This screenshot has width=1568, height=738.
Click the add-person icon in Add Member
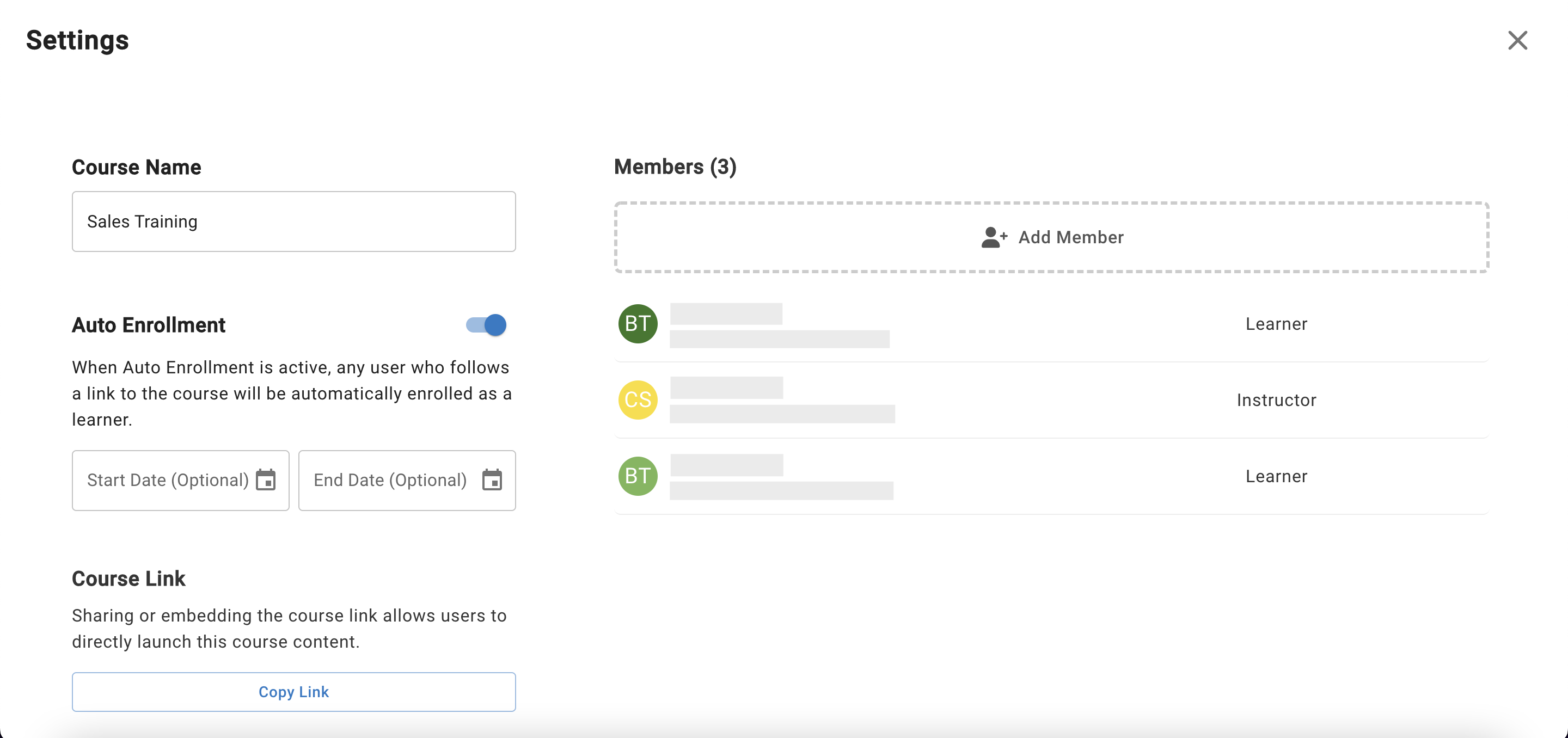click(994, 237)
